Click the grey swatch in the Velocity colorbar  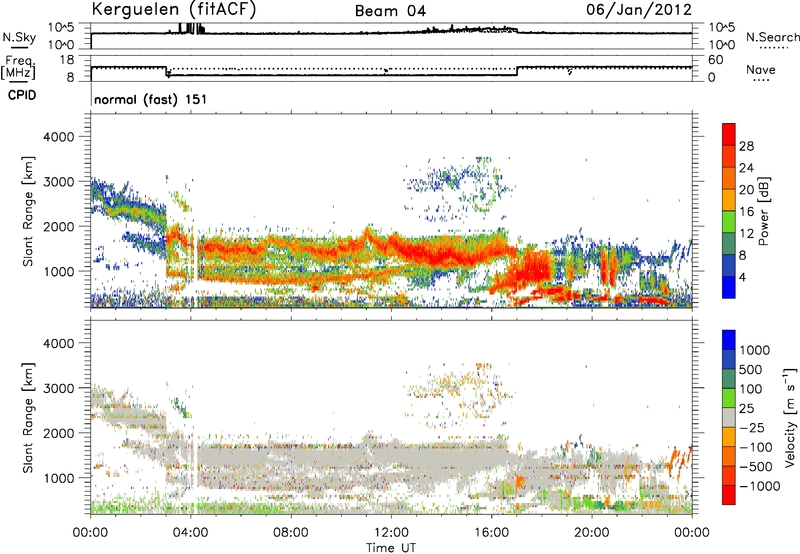point(729,417)
